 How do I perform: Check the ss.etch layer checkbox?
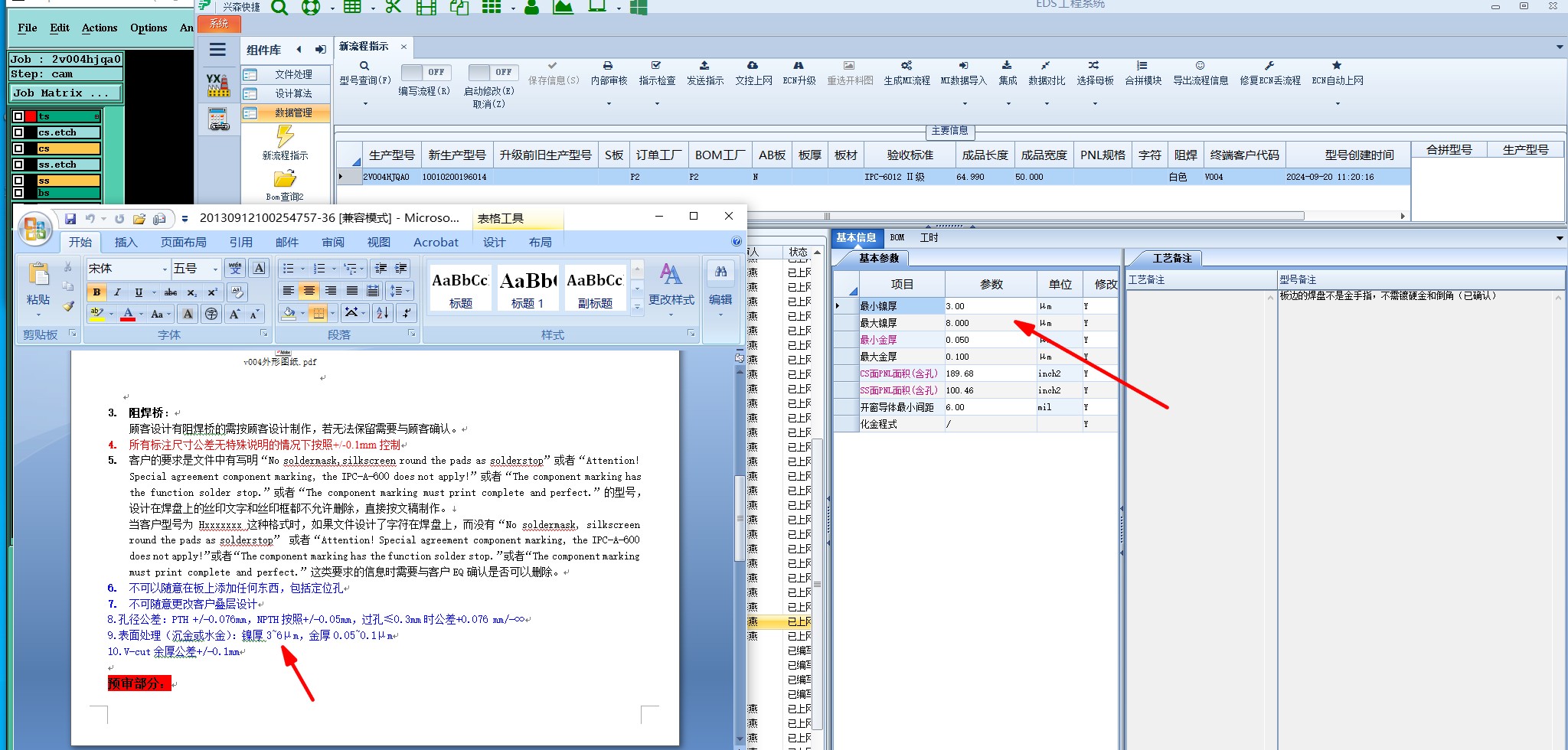pyautogui.click(x=18, y=165)
